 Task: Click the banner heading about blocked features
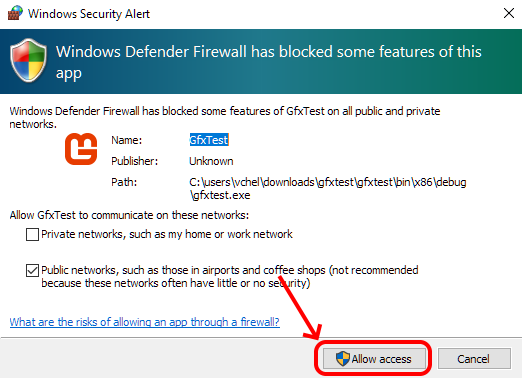[x=269, y=62]
